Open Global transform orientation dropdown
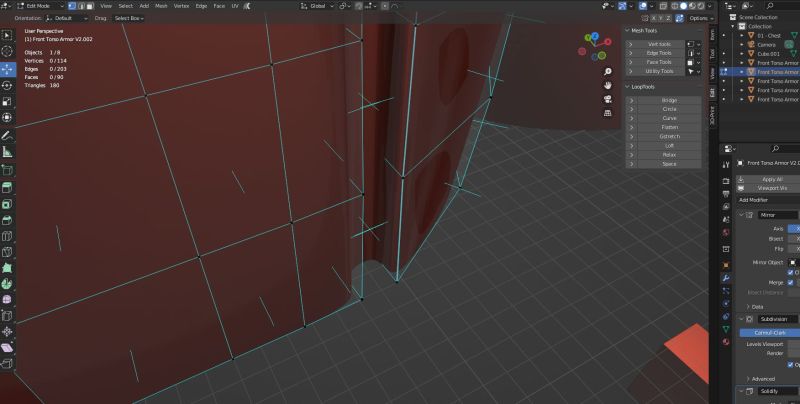This screenshot has width=800, height=404. tap(317, 6)
